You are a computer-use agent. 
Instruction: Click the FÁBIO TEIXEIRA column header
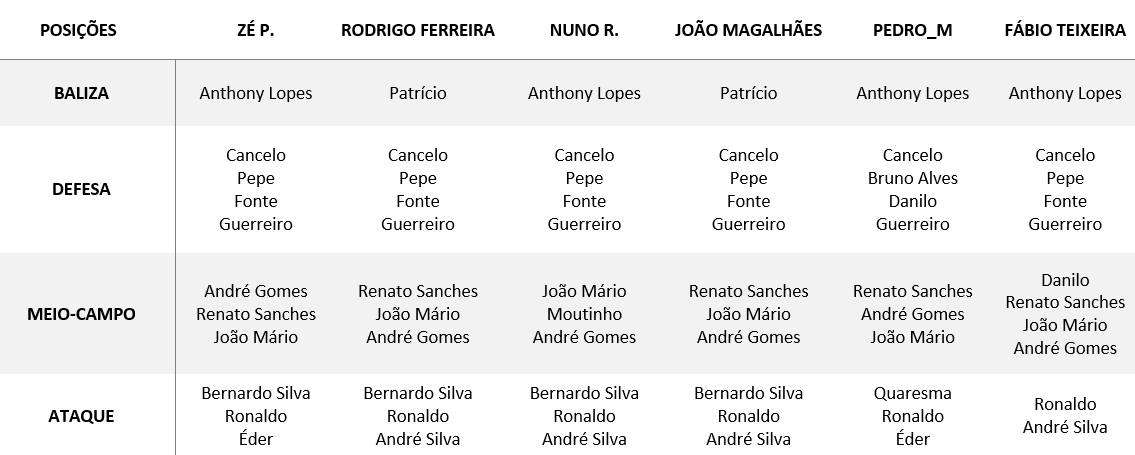point(1065,30)
